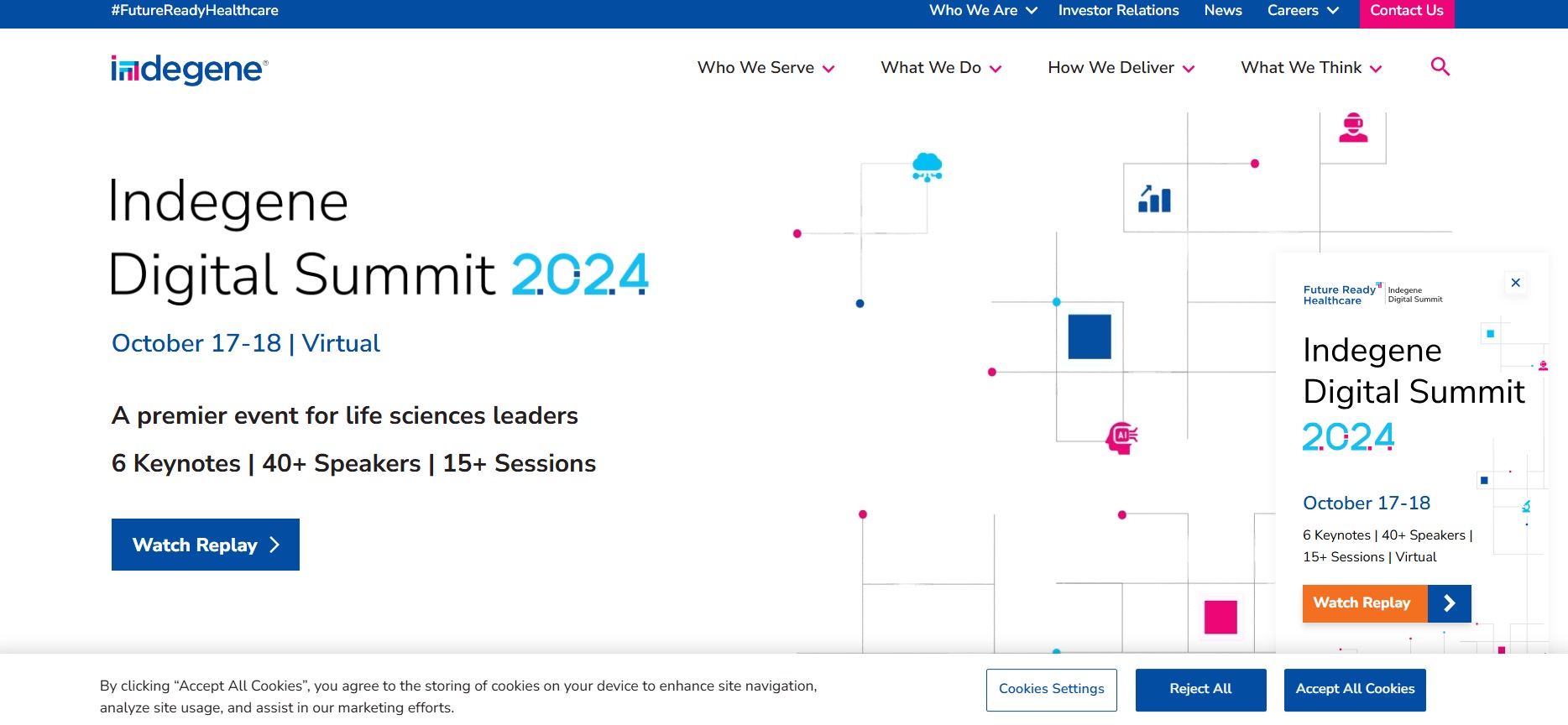Open Cookies Settings
The image size is (1568, 725).
click(1051, 689)
